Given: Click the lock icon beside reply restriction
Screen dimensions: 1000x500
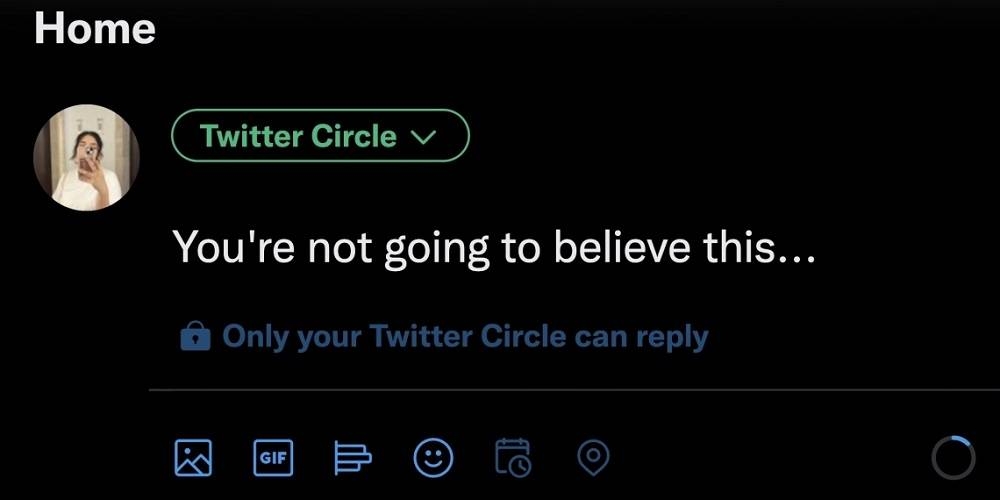Looking at the screenshot, I should point(195,338).
